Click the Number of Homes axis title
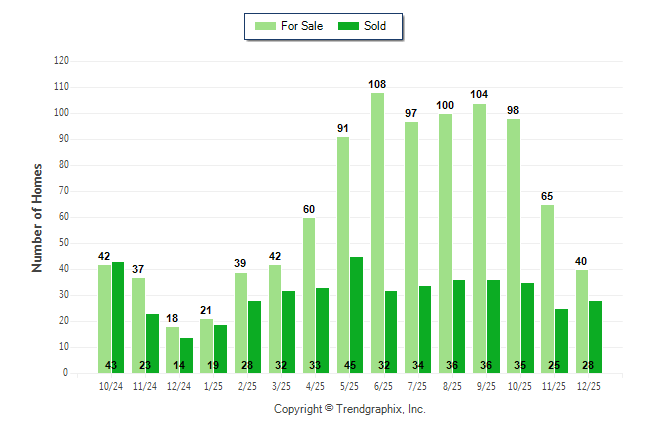Viewport: 646px width, 434px height. pyautogui.click(x=38, y=217)
